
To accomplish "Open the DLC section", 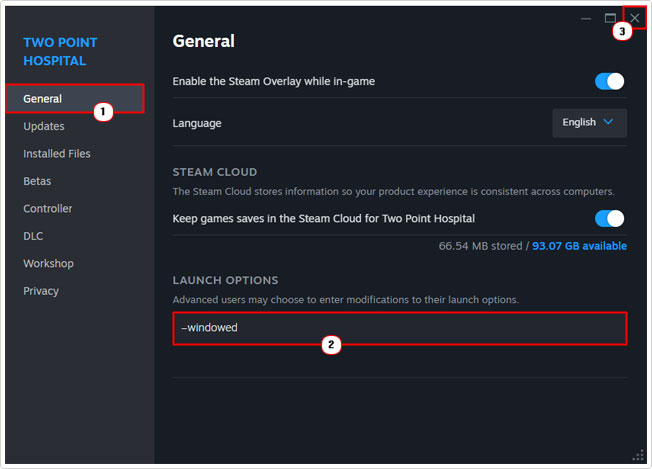I will tap(33, 236).
